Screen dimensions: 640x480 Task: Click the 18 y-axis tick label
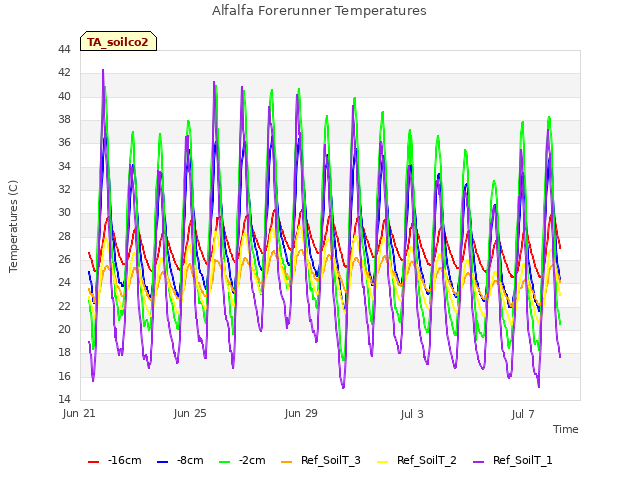pos(64,353)
